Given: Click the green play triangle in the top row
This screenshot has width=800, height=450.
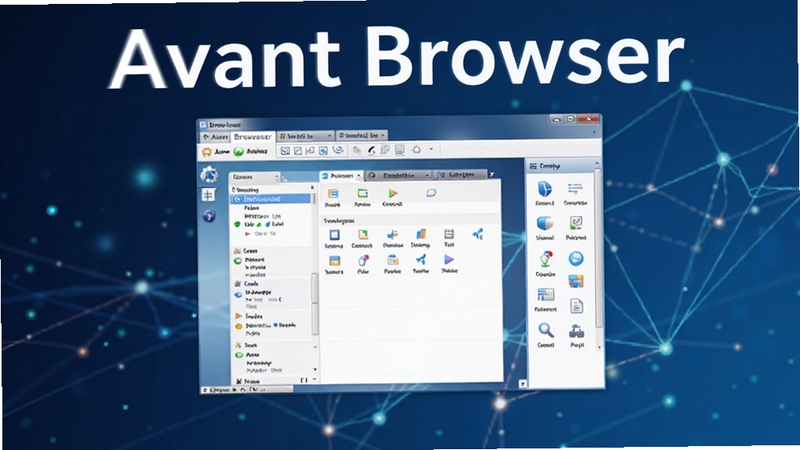Looking at the screenshot, I should click(x=392, y=193).
